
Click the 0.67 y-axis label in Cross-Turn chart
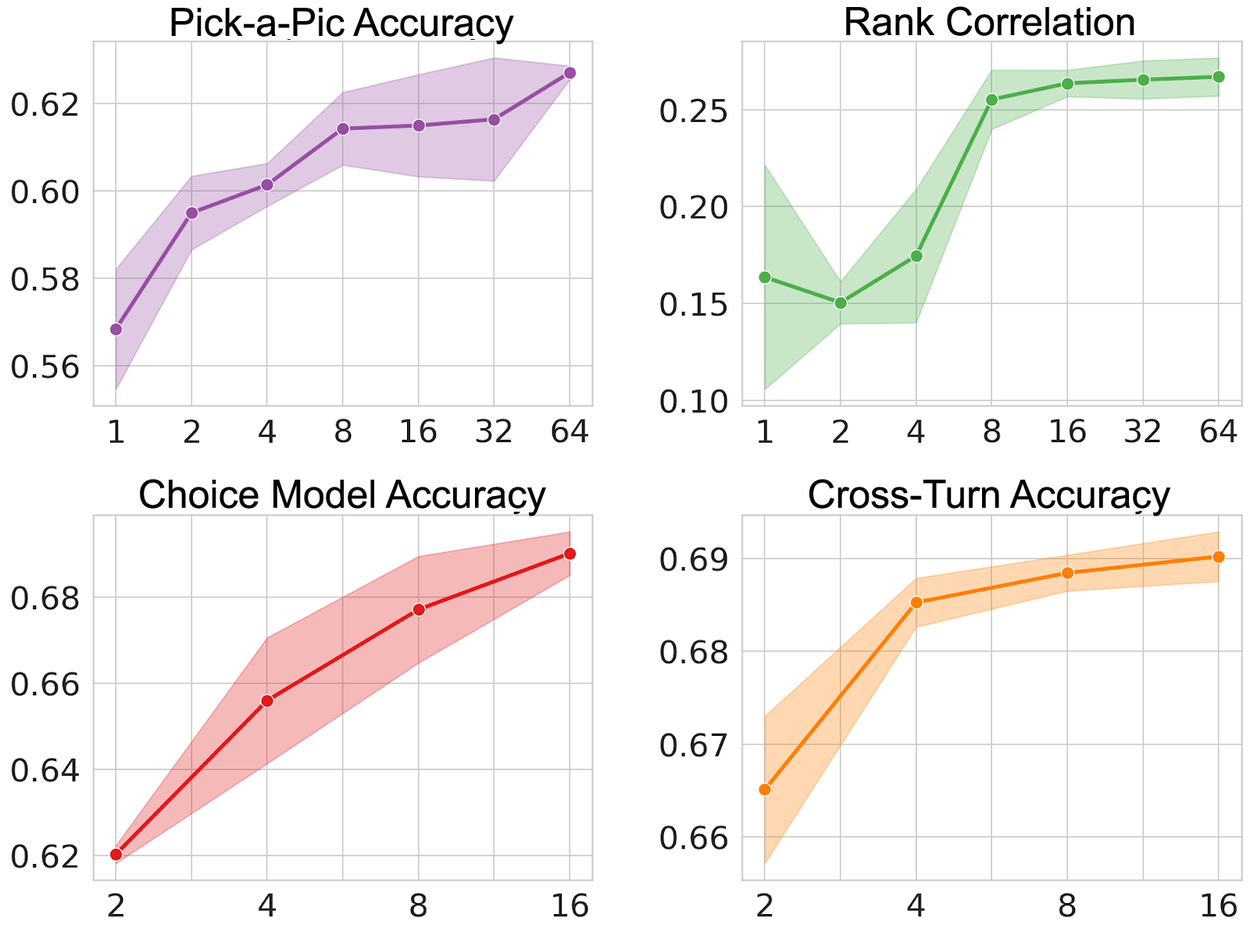[692, 745]
